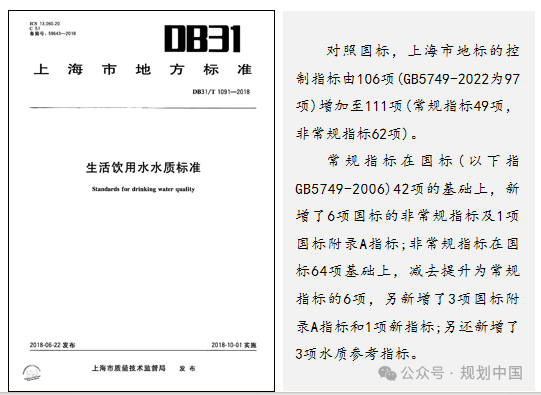Click the line 3项水质参考指标

tap(356, 354)
